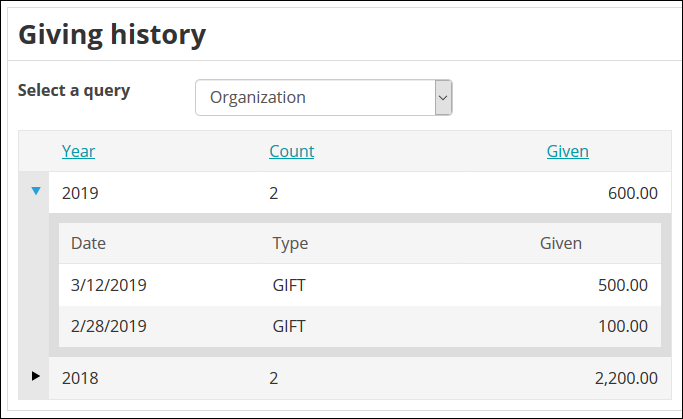The height and width of the screenshot is (419, 683).
Task: Click GIFT type in the 3/12/2019 row
Action: tap(289, 285)
